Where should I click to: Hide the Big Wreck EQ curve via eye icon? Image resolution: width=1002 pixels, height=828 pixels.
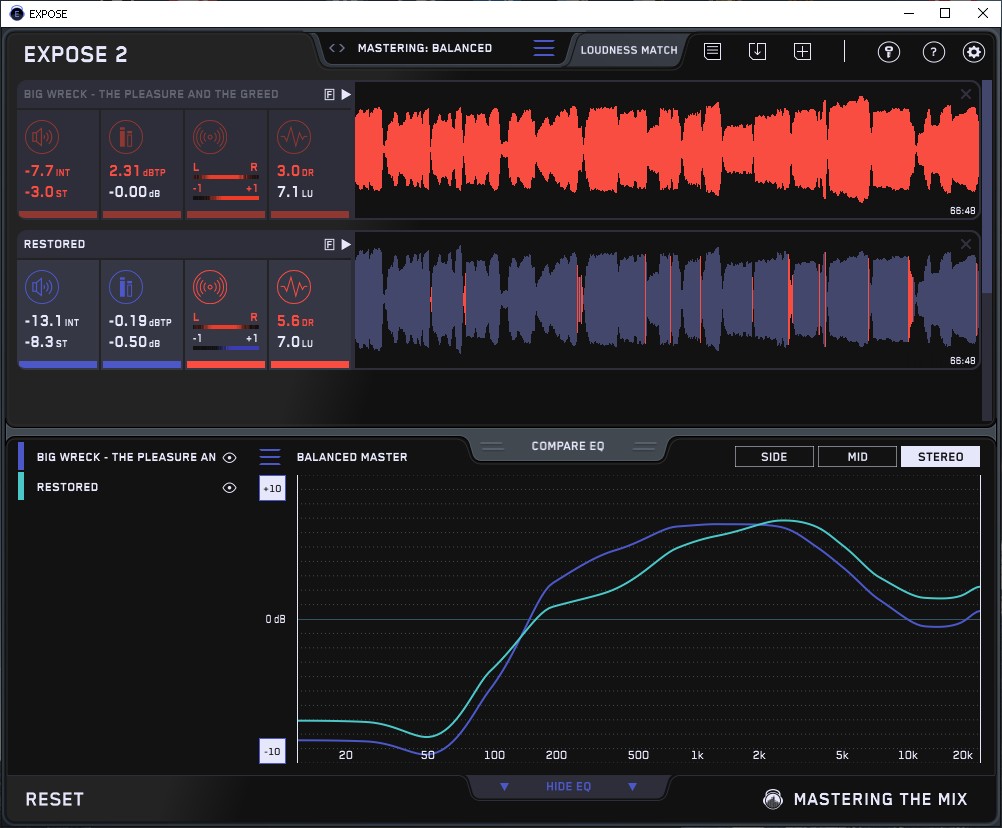[x=230, y=457]
